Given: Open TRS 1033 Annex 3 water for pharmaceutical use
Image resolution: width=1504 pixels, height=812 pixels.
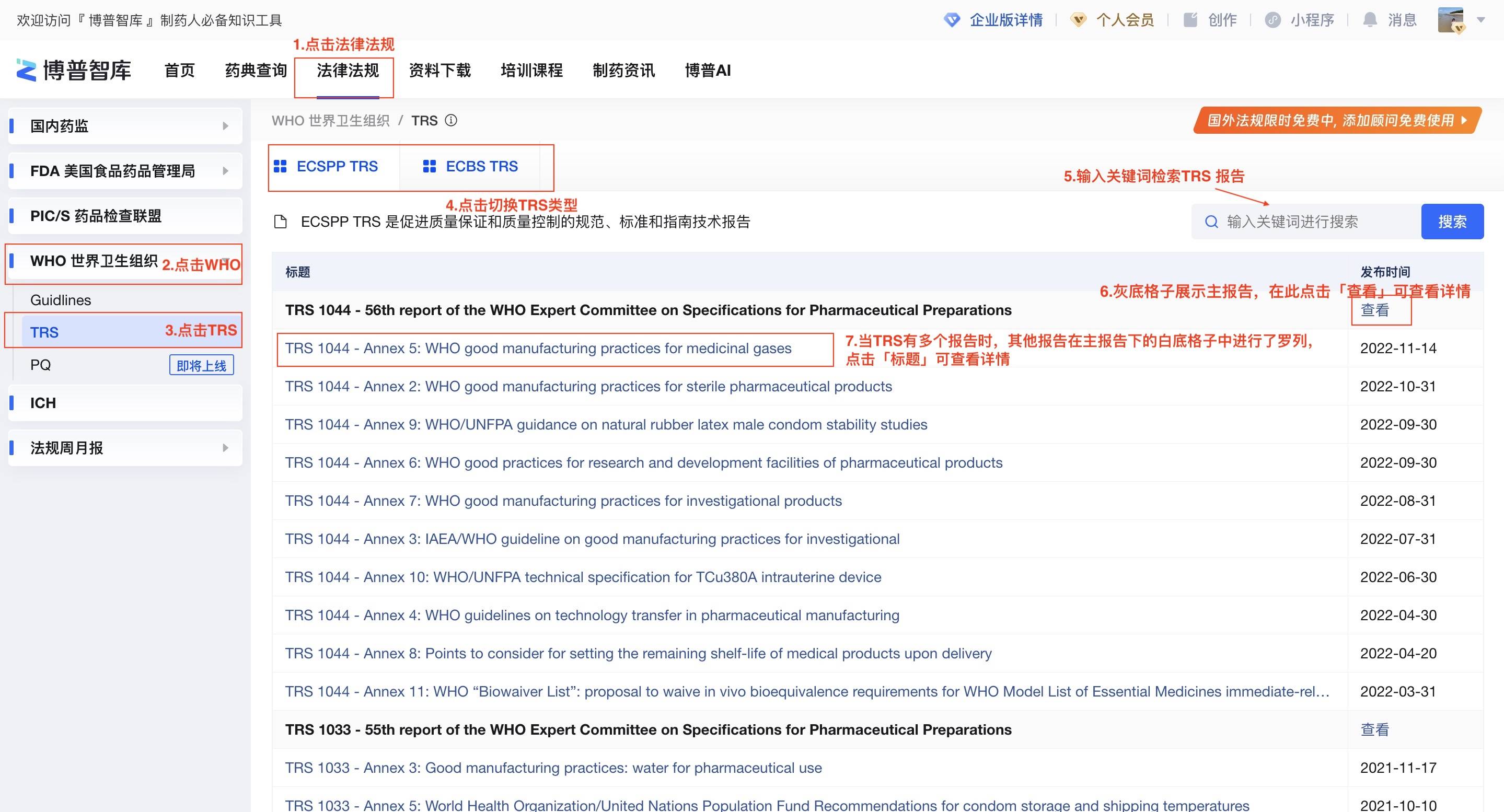Looking at the screenshot, I should click(553, 768).
